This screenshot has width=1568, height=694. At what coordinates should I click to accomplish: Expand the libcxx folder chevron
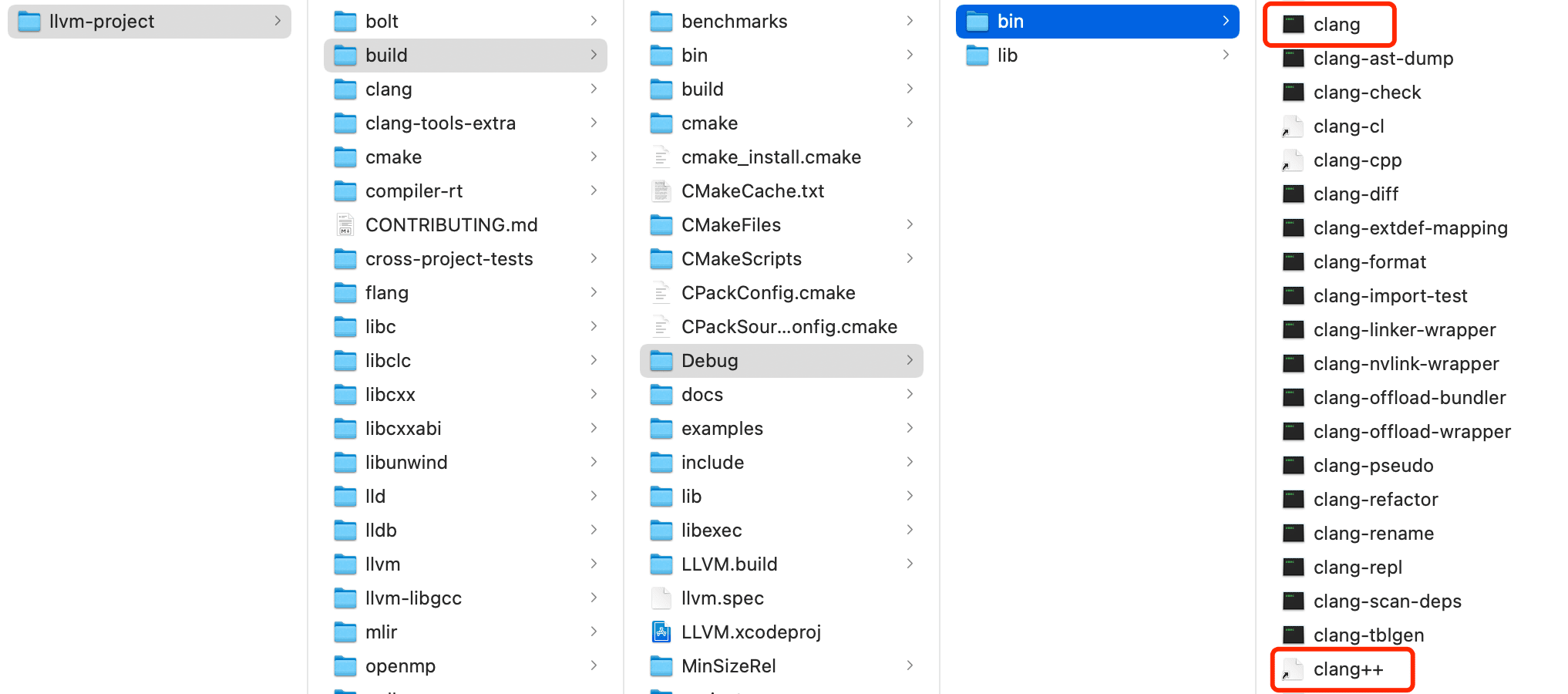pyautogui.click(x=594, y=395)
